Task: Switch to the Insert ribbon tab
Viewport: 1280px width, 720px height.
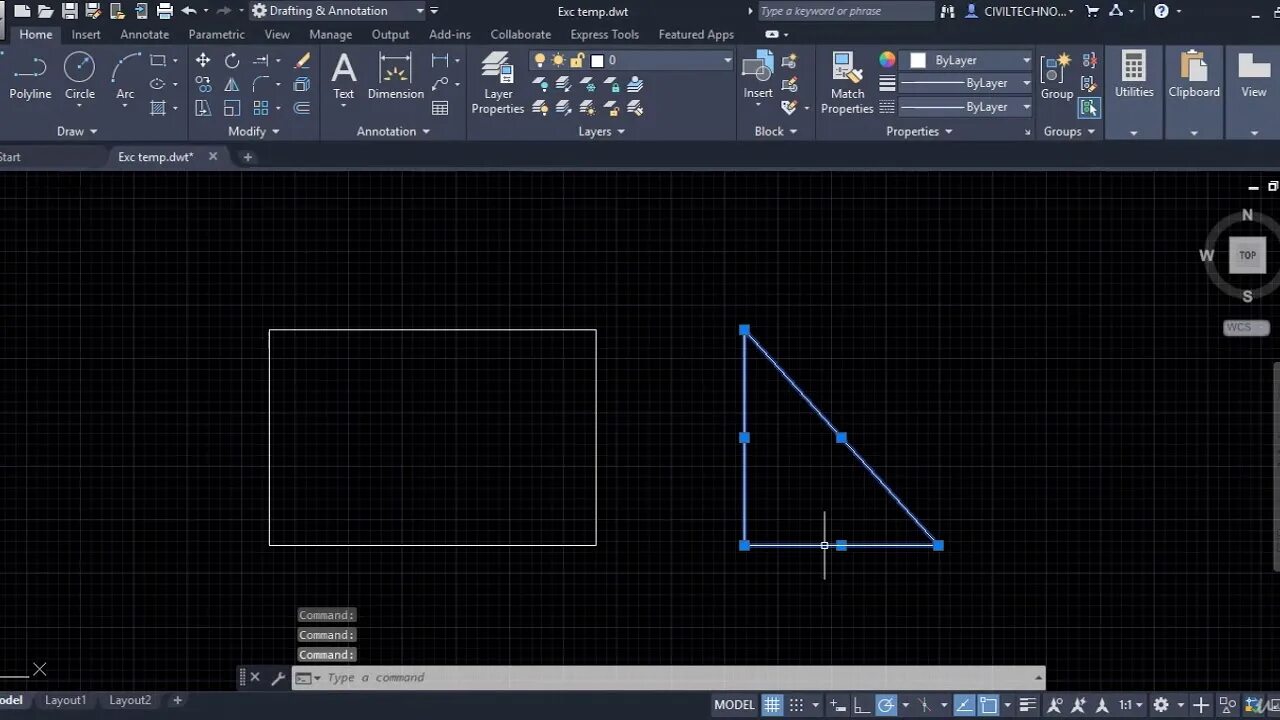Action: [x=86, y=34]
